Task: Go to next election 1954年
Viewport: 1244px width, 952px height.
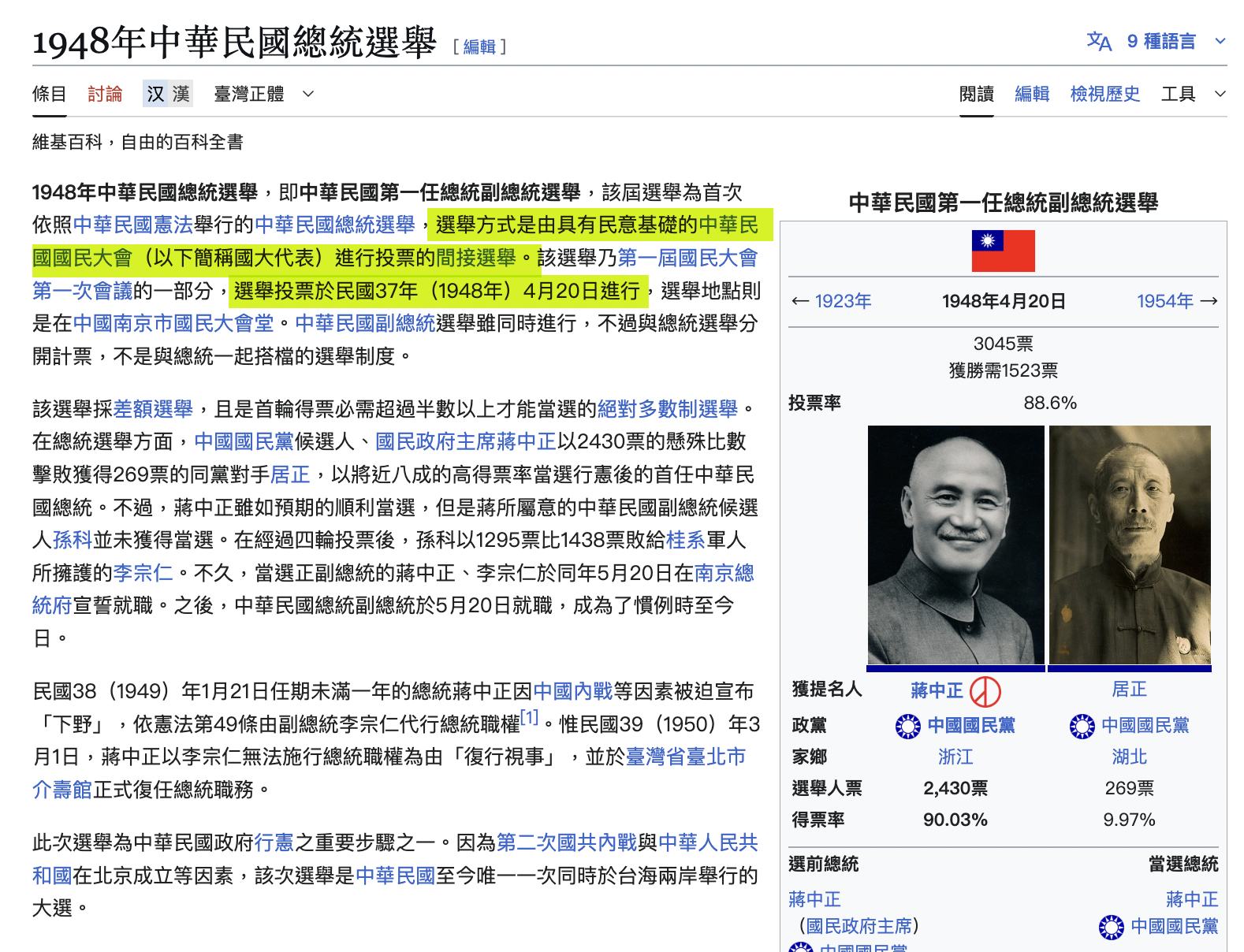Action: point(1165,301)
